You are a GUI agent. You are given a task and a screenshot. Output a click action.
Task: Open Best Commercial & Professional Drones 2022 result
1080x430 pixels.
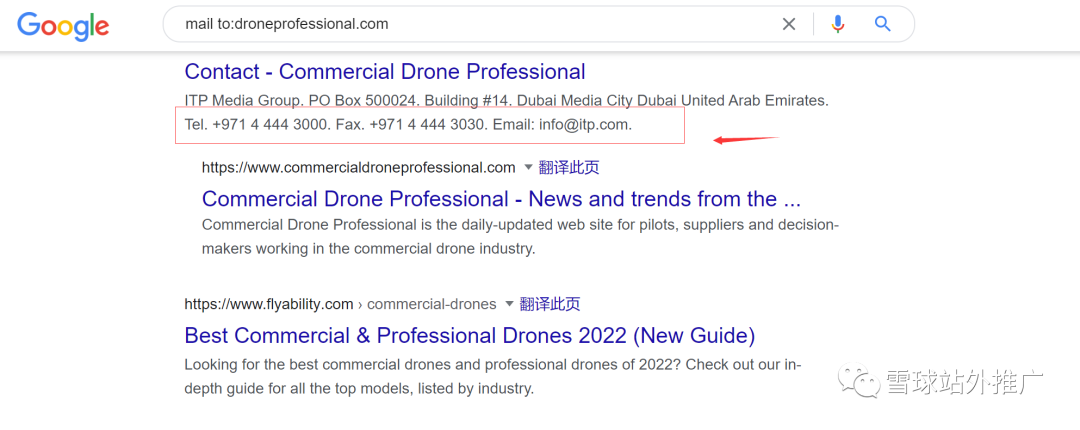tap(470, 336)
